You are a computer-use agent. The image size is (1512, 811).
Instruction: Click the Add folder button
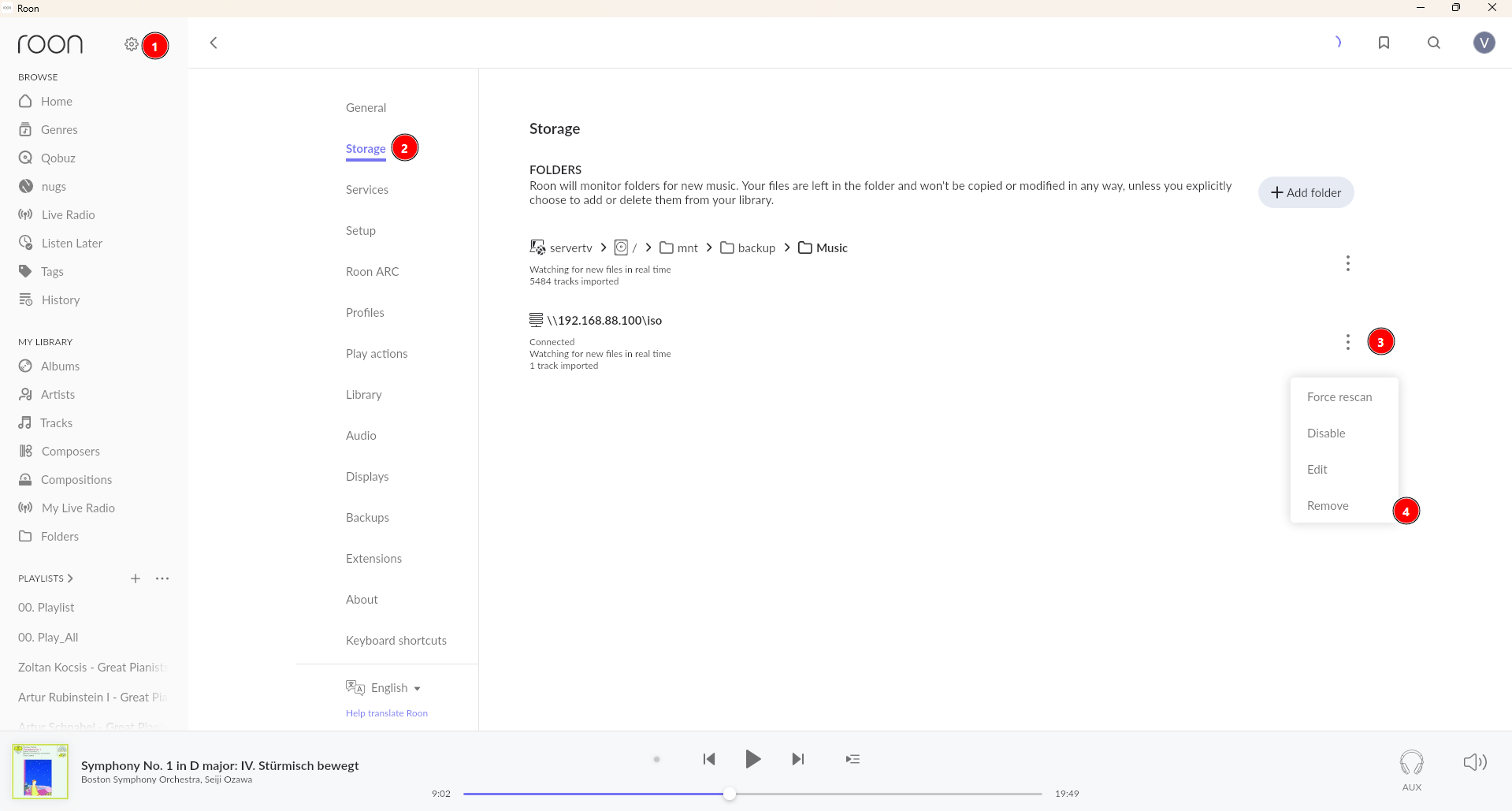click(1306, 192)
